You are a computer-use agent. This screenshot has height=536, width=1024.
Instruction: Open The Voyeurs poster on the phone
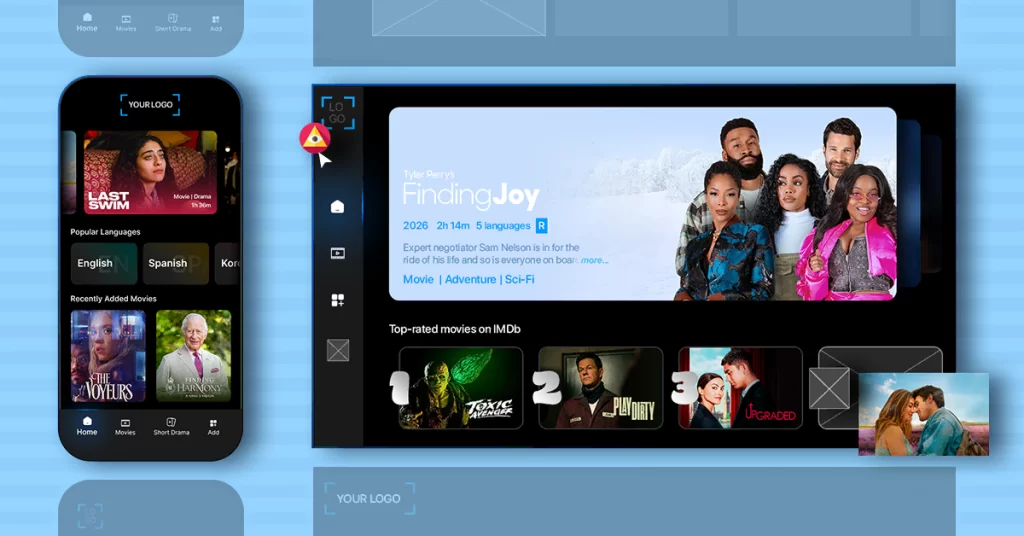point(108,356)
